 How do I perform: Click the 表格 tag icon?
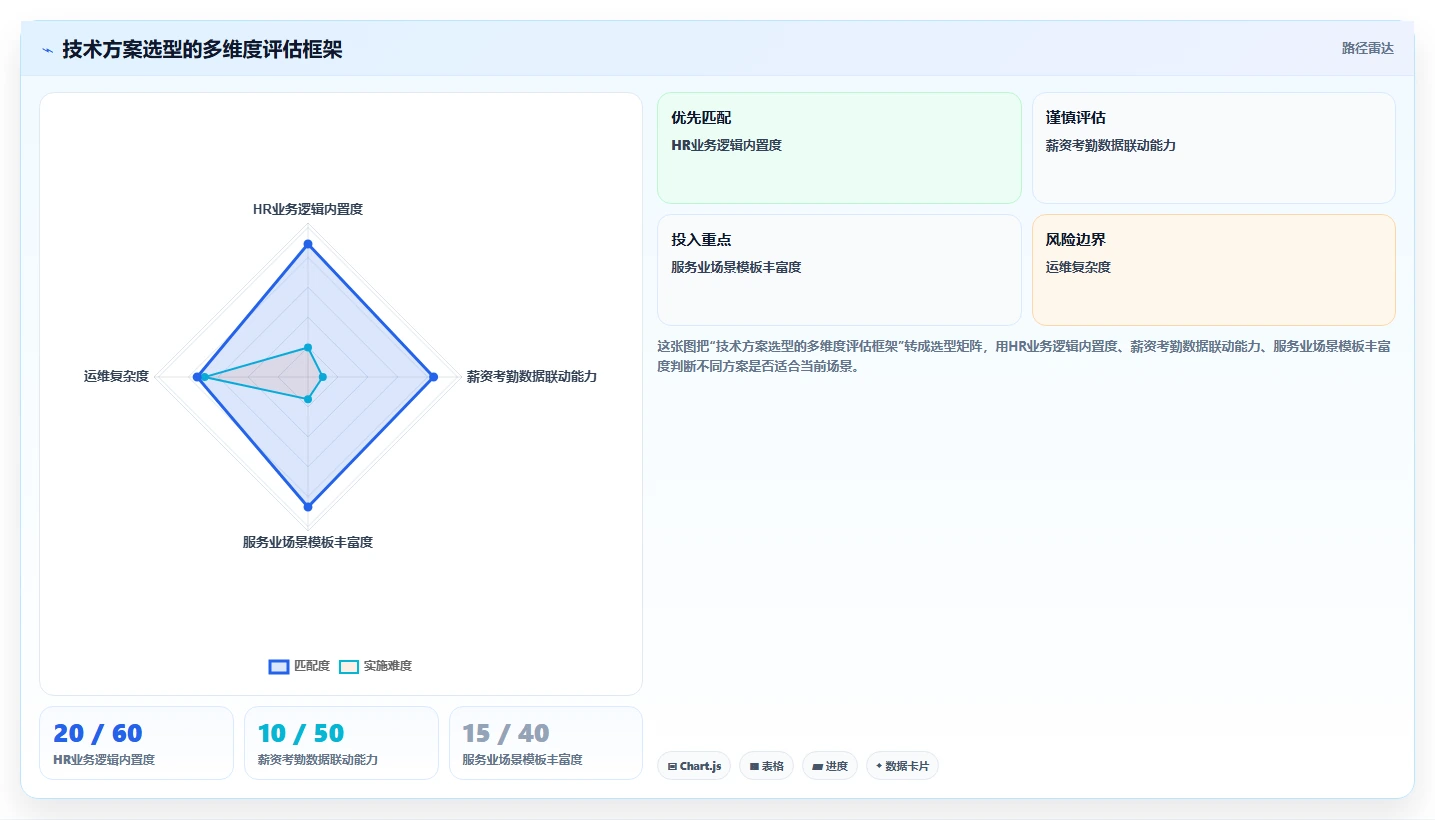(754, 767)
